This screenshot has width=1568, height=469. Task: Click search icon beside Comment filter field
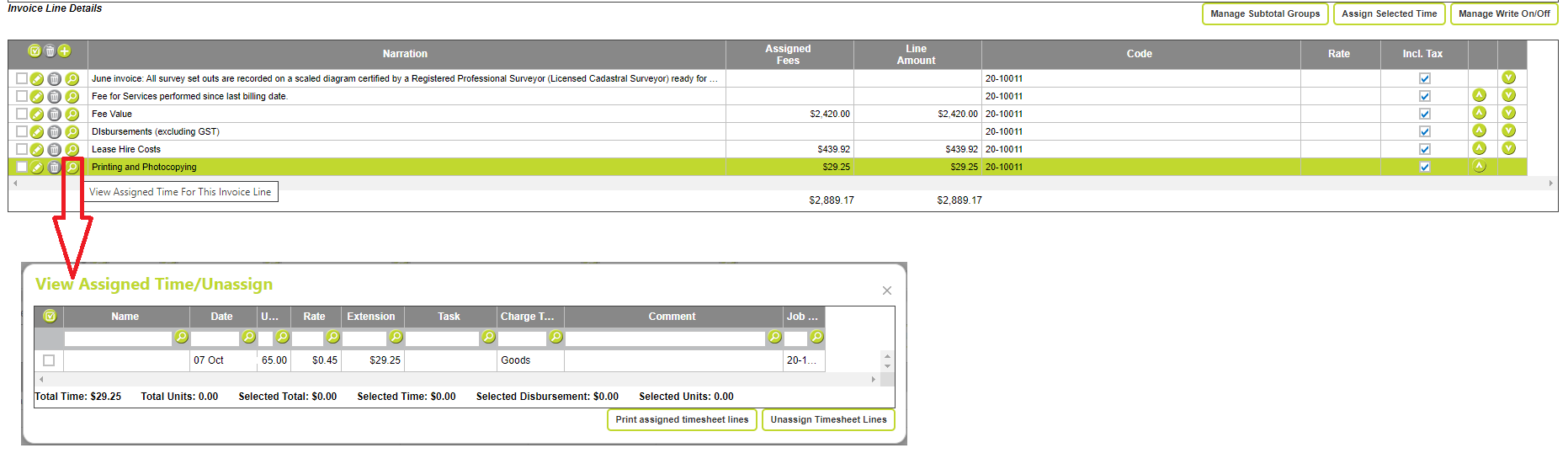774,338
